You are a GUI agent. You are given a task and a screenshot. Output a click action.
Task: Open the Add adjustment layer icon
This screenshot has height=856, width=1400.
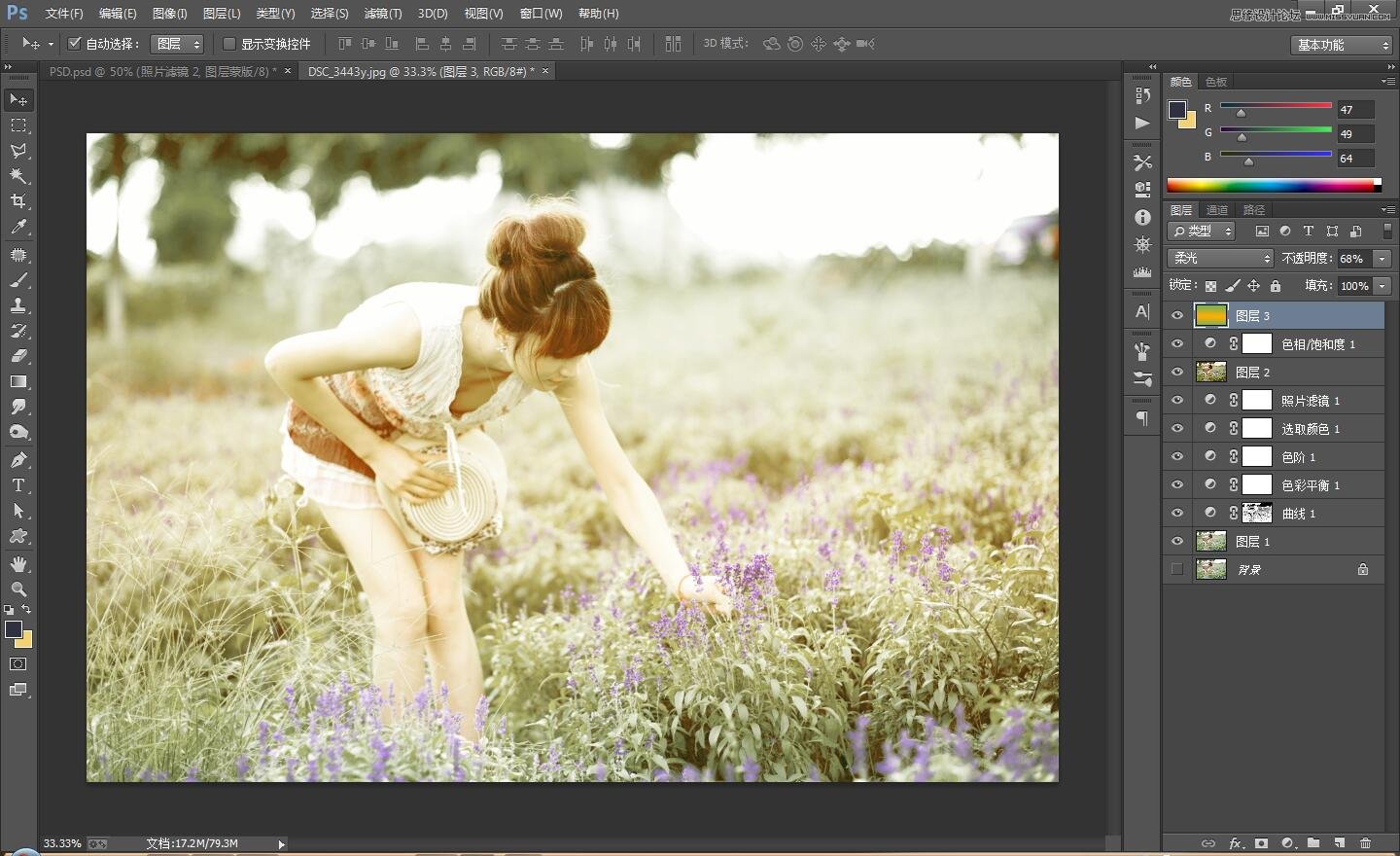(x=1286, y=843)
